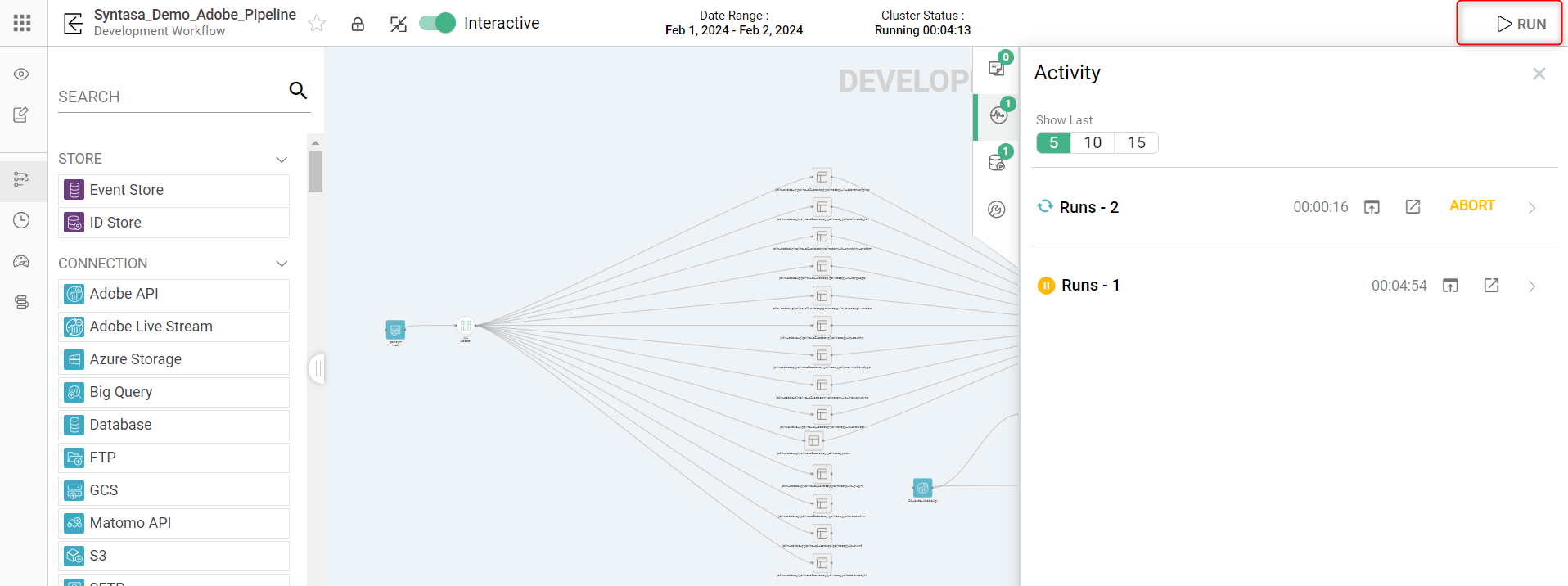
Task: Click the lock icon in the top toolbar
Action: pos(358,24)
